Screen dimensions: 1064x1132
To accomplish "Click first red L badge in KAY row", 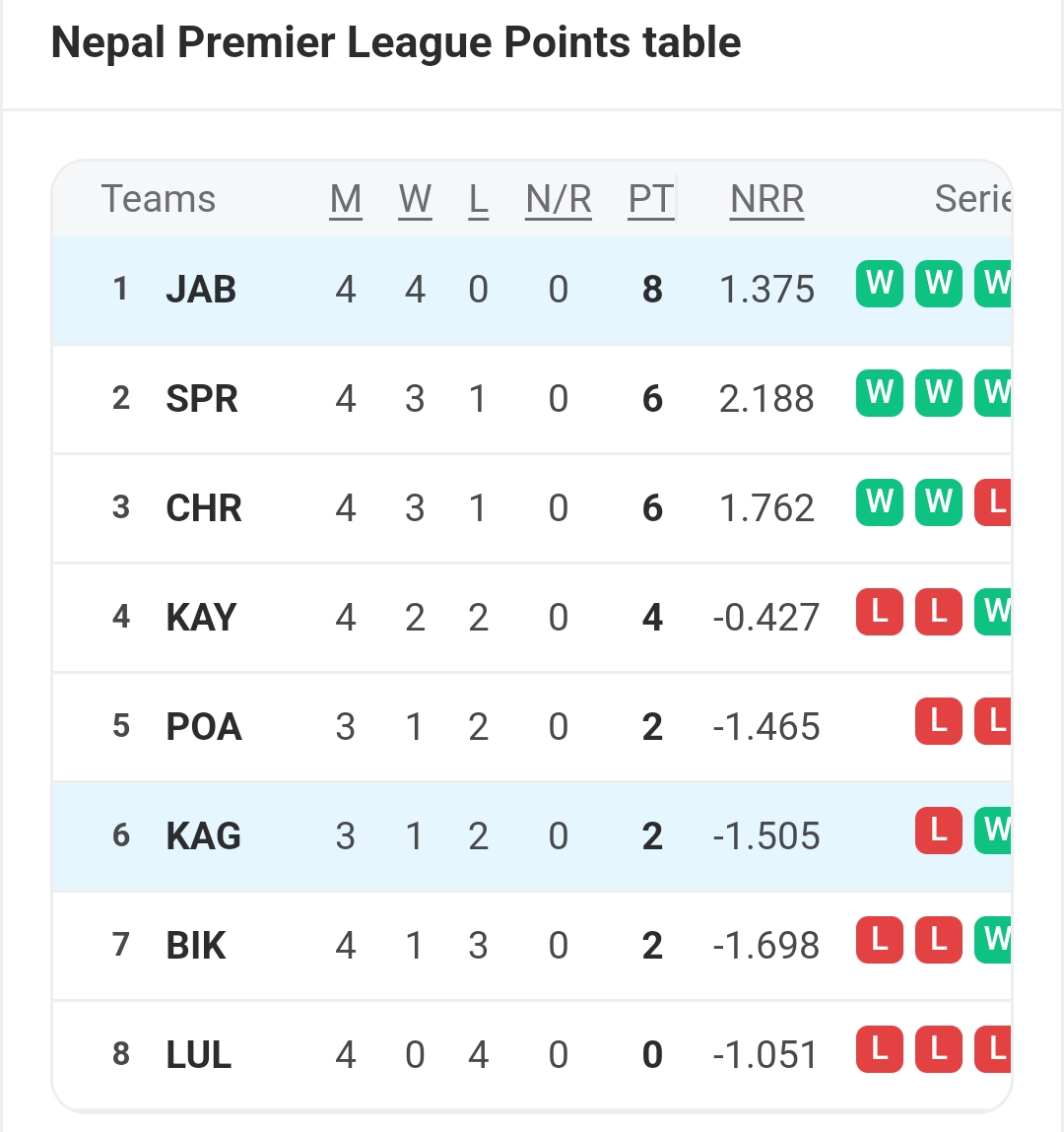I will [880, 613].
